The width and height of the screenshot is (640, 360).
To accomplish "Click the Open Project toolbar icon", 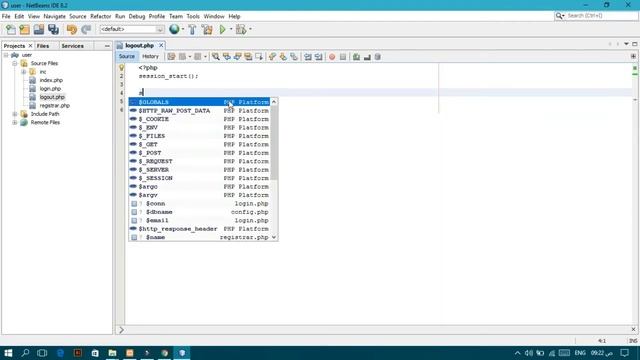I will (x=39, y=29).
